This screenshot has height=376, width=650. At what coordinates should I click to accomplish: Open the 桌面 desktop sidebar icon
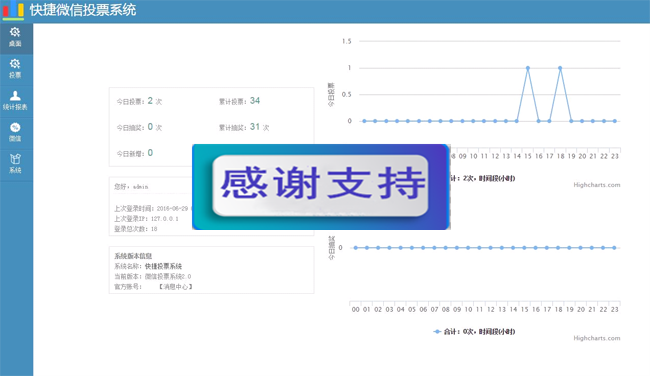click(x=16, y=38)
